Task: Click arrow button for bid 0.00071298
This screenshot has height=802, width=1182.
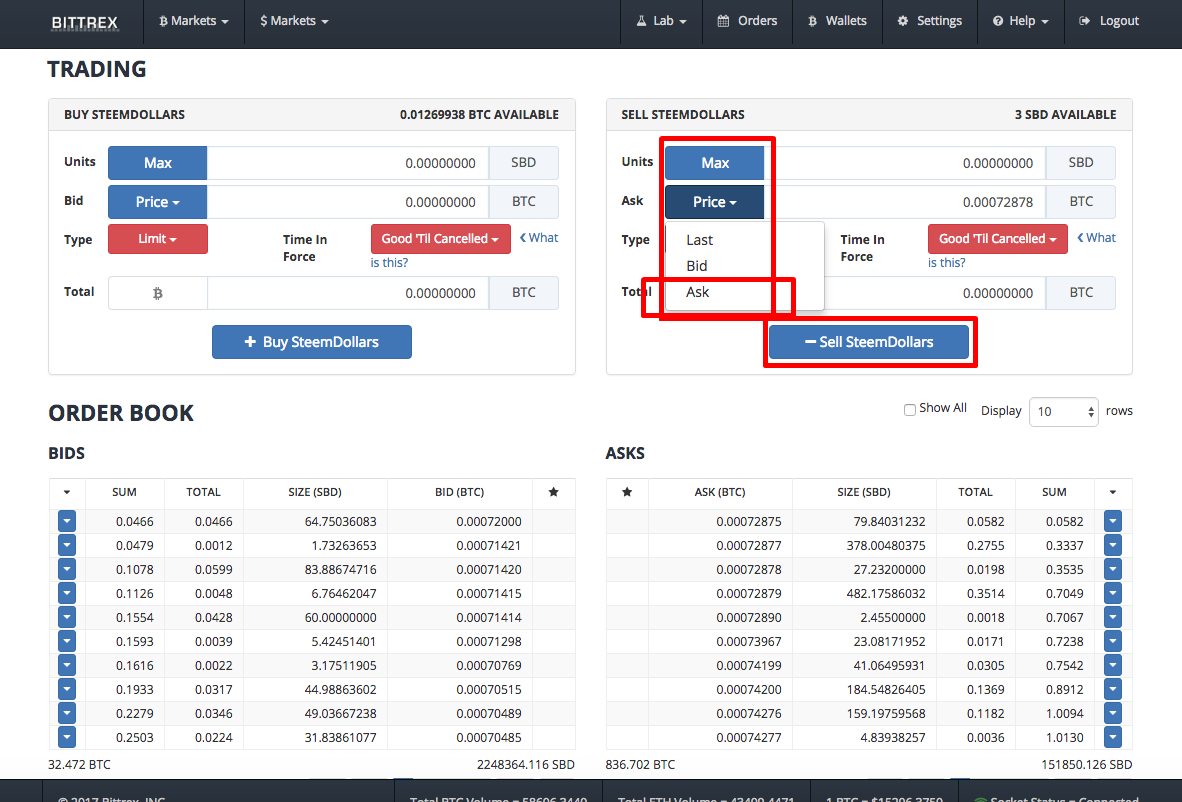Action: 67,641
